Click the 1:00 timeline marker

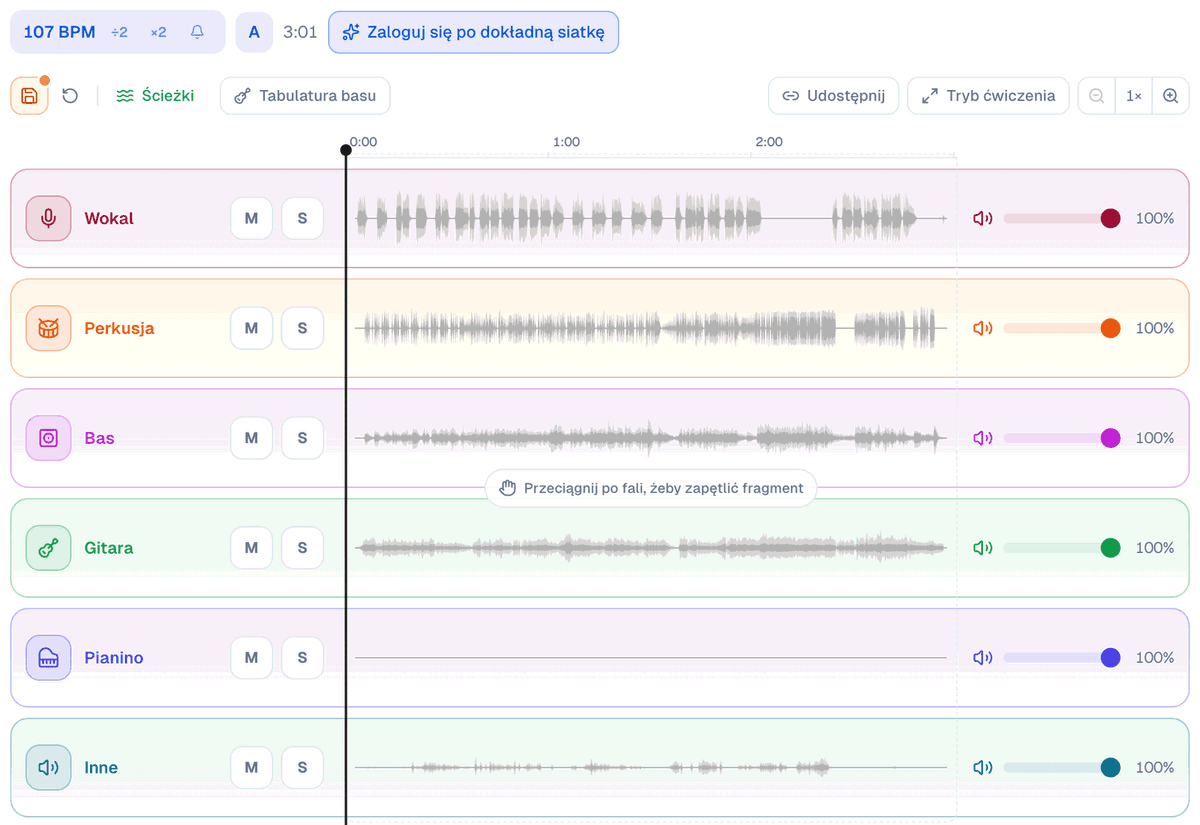click(x=566, y=142)
